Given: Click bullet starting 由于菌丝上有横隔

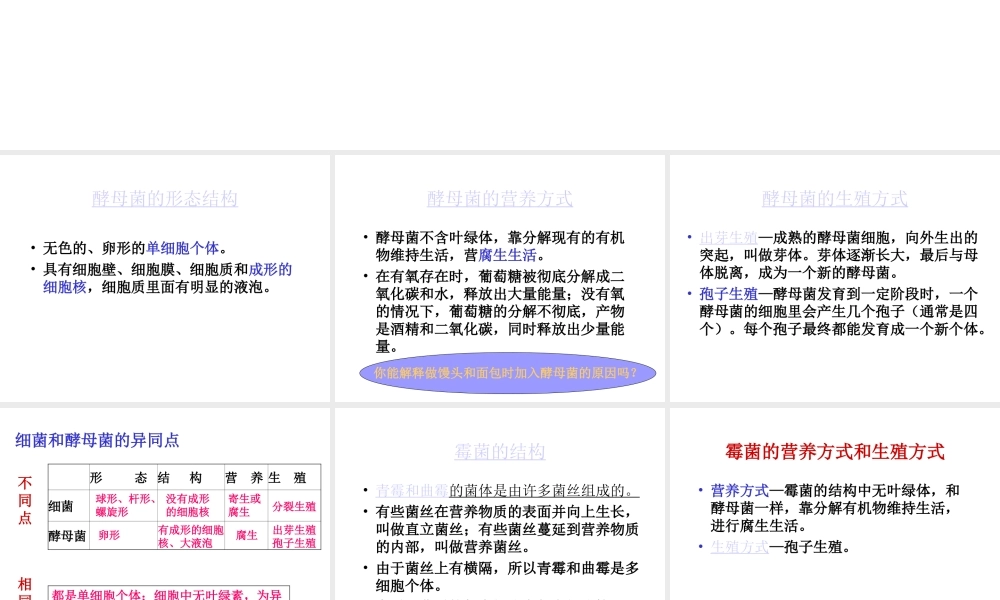Looking at the screenshot, I should coord(507,576).
